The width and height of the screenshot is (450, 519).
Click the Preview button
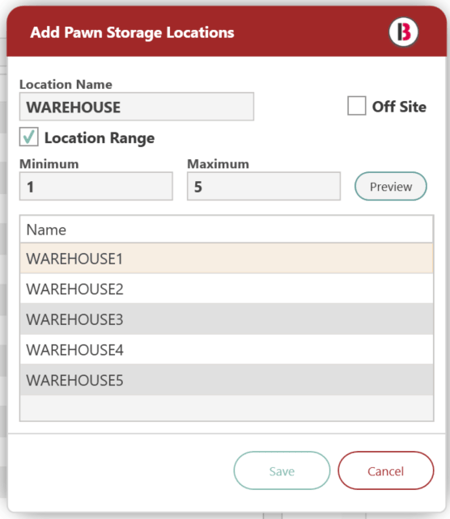click(391, 186)
